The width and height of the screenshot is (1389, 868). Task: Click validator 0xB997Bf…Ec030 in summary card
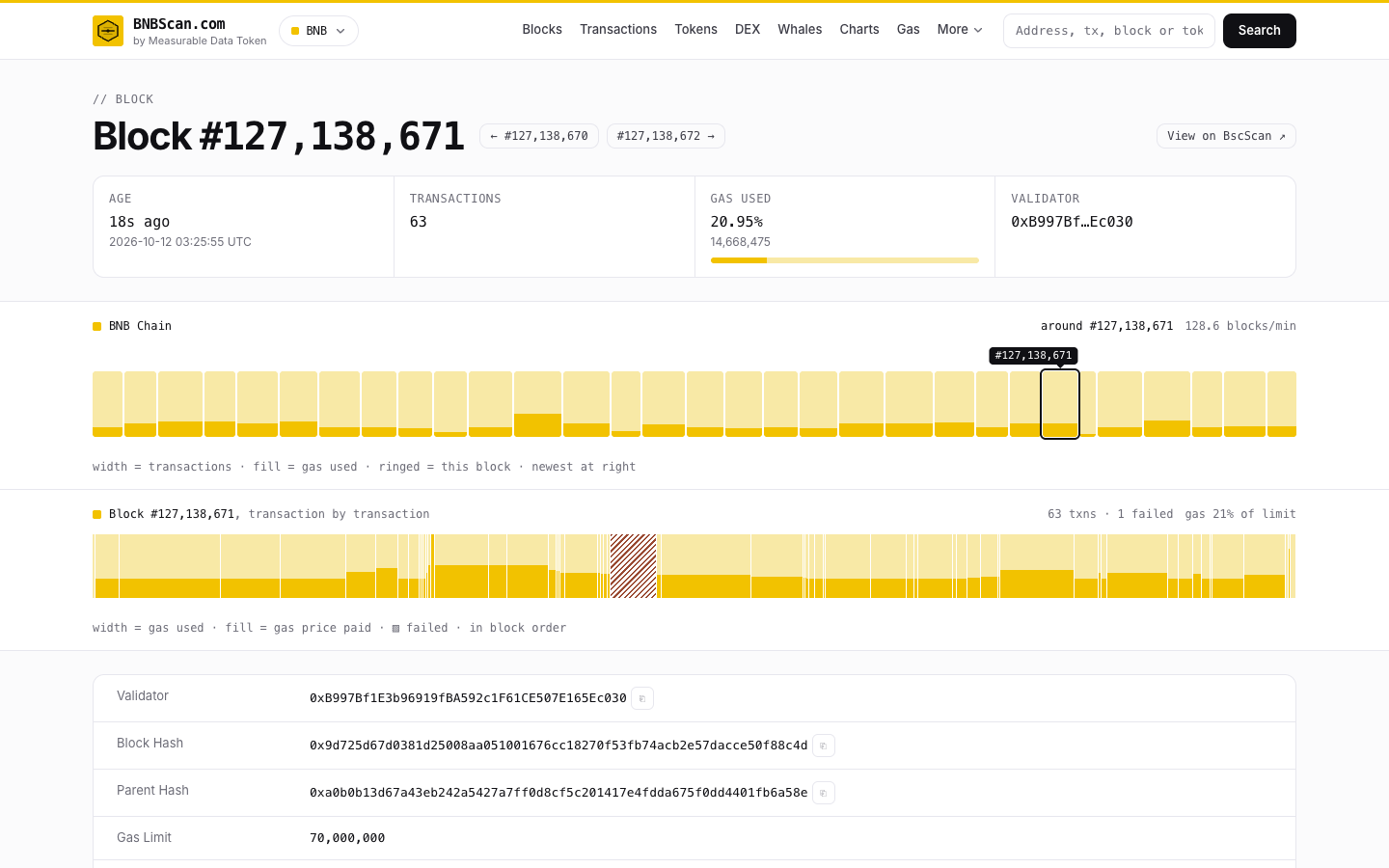pos(1072,222)
